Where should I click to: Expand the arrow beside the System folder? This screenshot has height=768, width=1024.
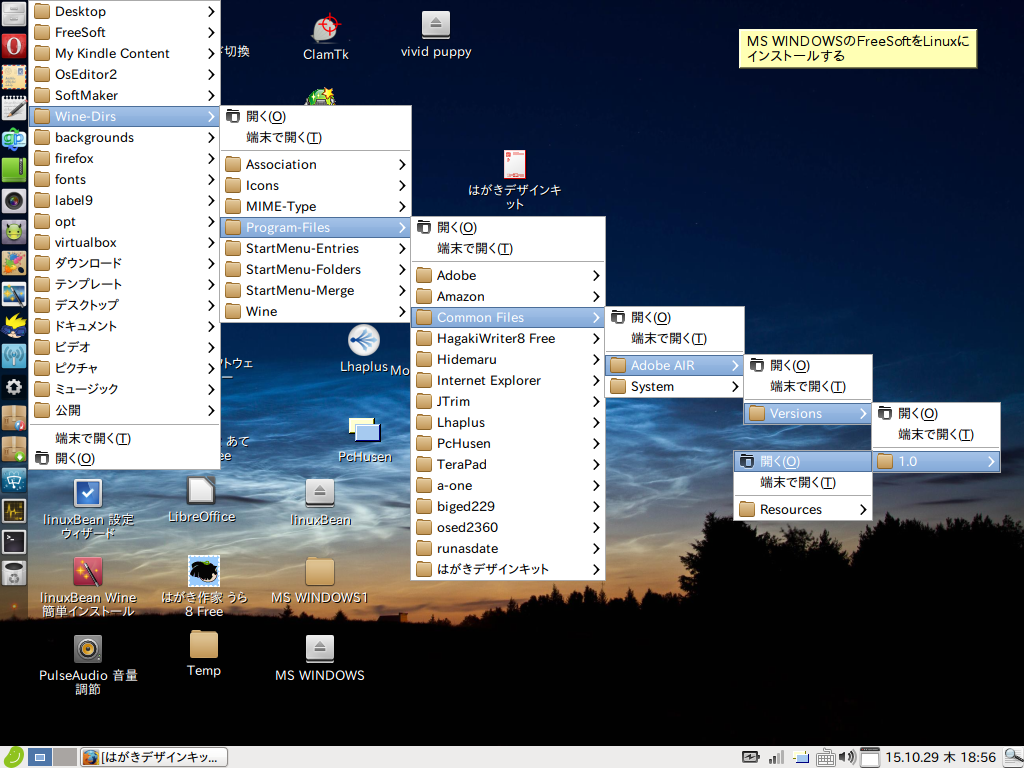click(735, 387)
